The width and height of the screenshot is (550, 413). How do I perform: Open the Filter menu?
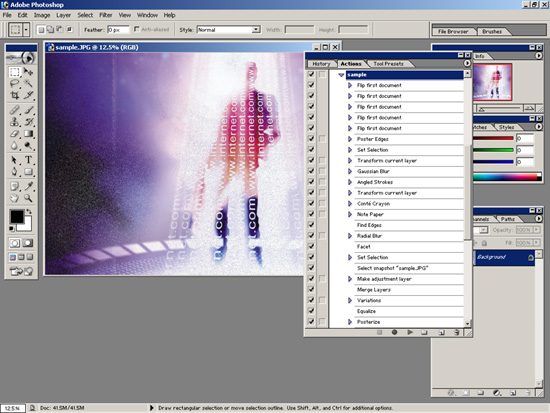pos(106,15)
